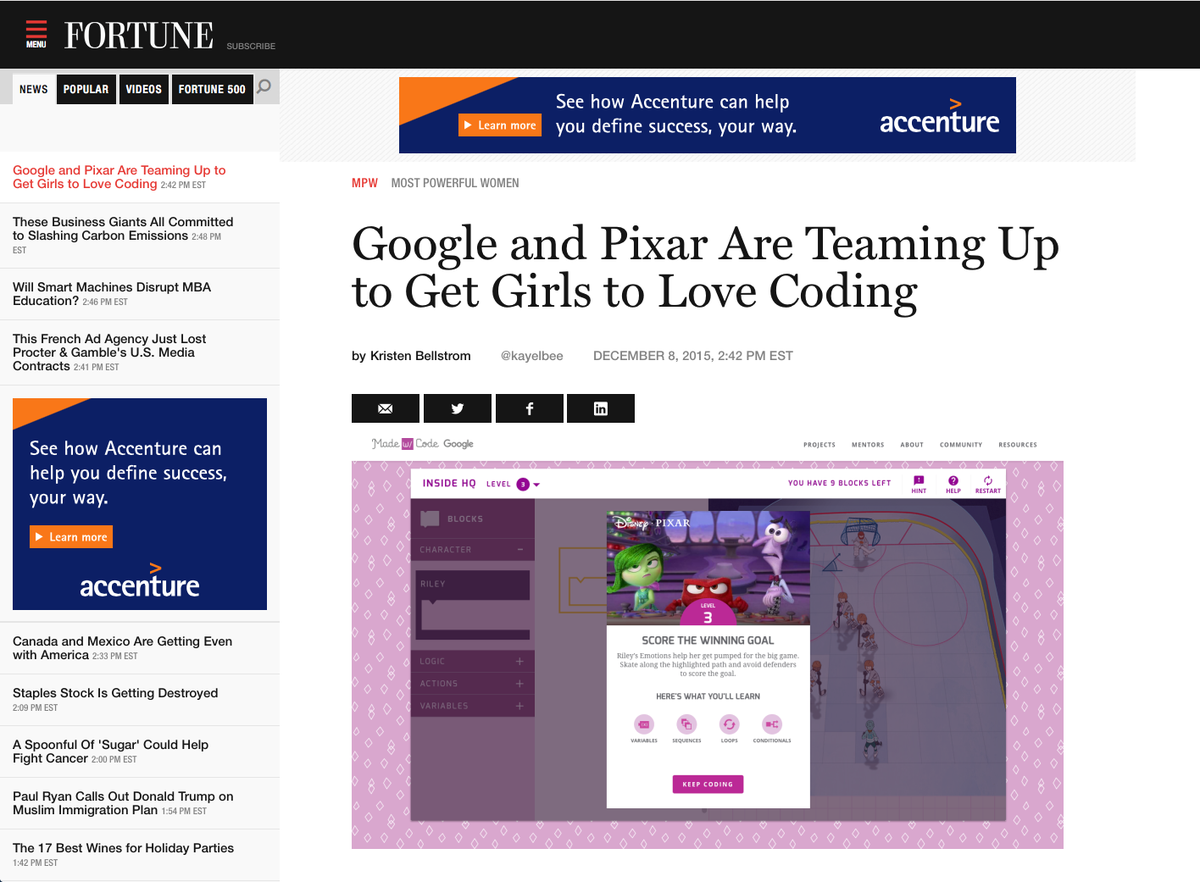The image size is (1200, 882).
Task: Click Learn more in top Accenture banner
Action: tap(500, 125)
